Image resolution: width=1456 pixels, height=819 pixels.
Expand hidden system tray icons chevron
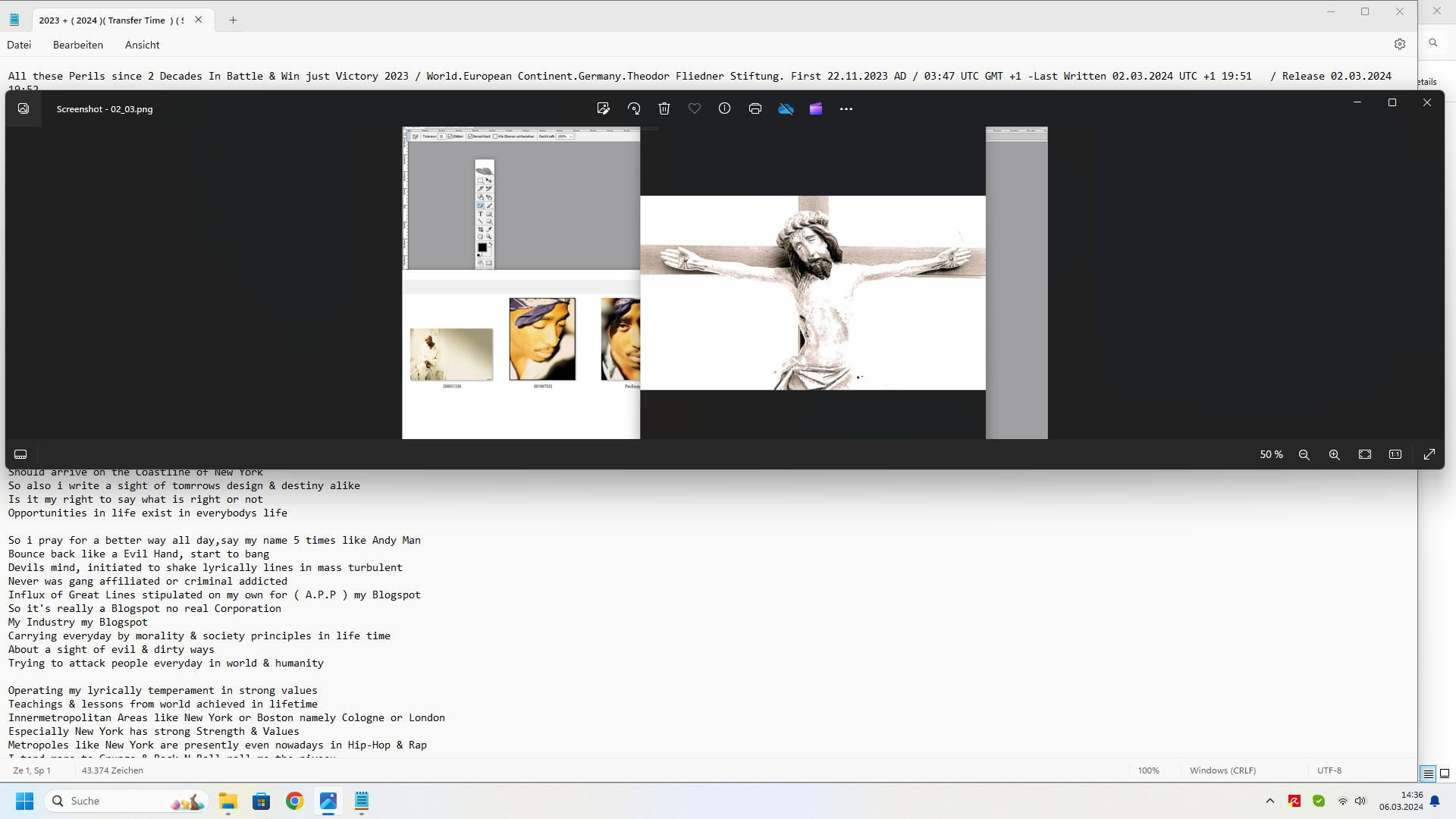[x=1270, y=801]
